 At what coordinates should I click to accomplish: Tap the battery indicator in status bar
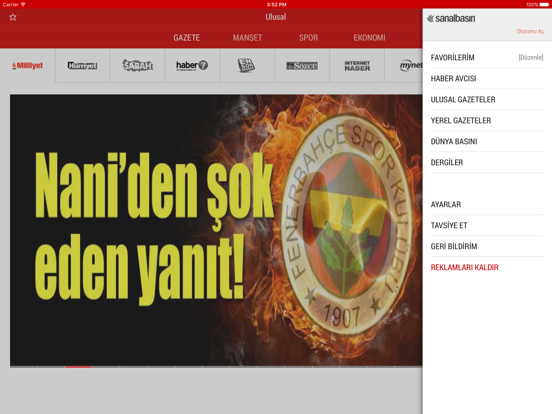pyautogui.click(x=544, y=5)
